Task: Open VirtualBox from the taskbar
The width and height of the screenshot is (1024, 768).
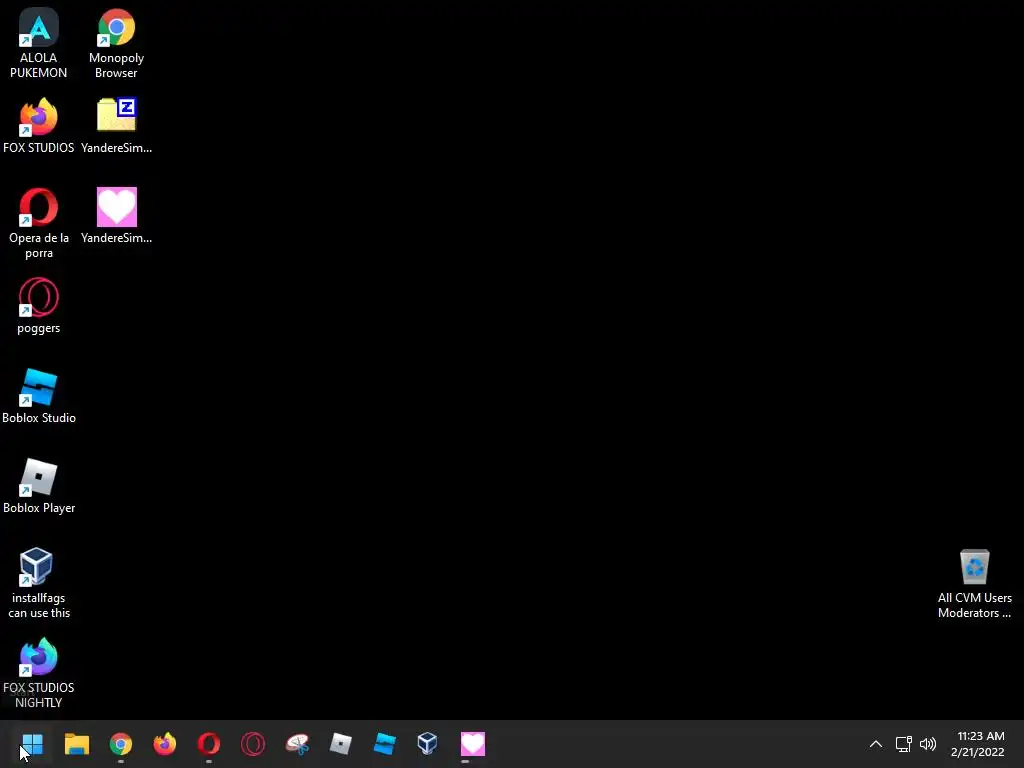Action: click(x=428, y=744)
